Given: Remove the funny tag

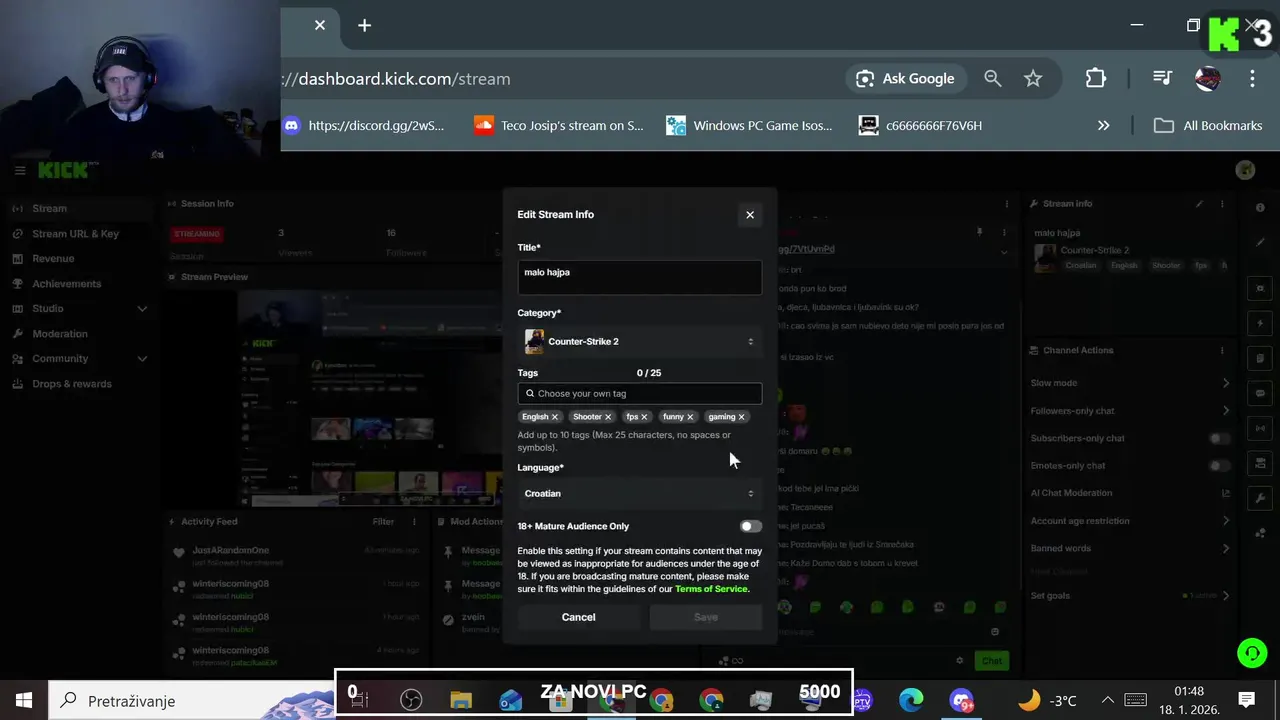Looking at the screenshot, I should click(x=690, y=417).
